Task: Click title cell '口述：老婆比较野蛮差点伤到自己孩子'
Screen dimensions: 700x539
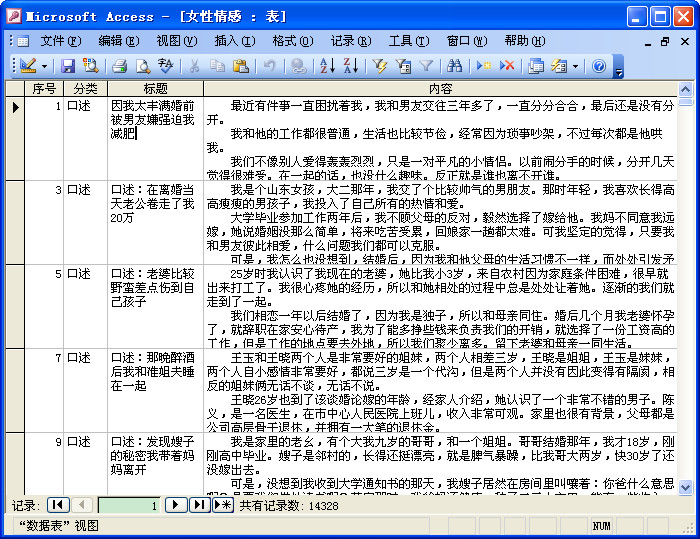Action: tap(155, 306)
